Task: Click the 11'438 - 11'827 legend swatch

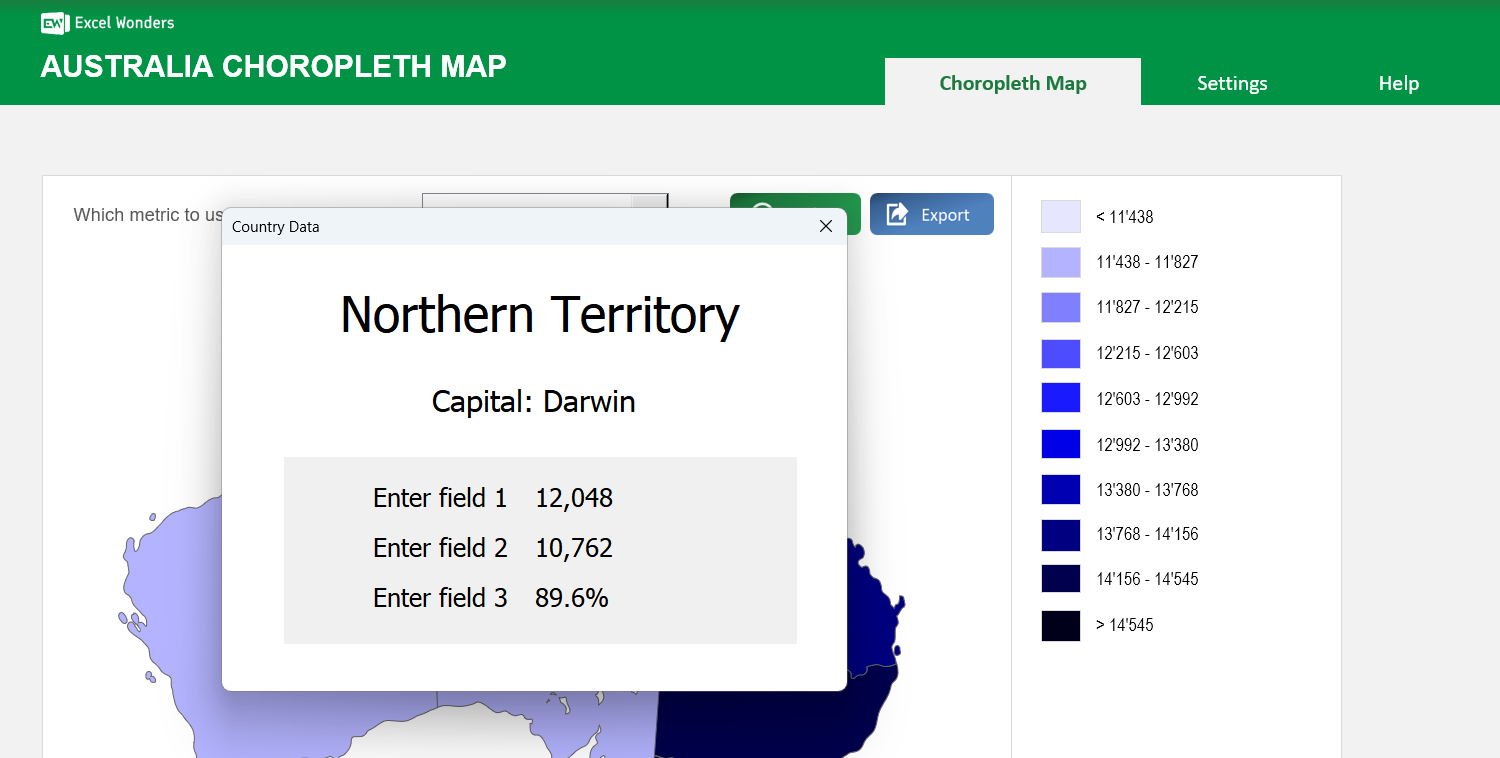Action: click(x=1060, y=262)
